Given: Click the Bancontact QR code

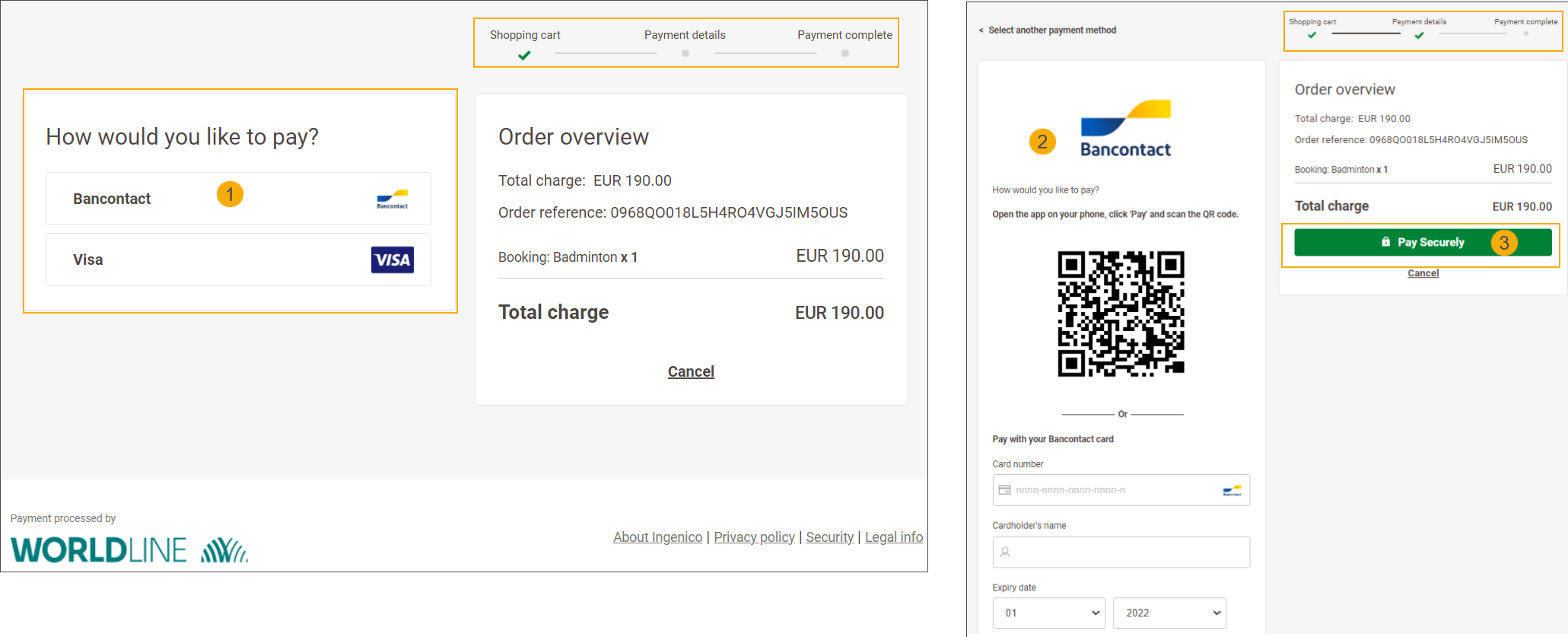Looking at the screenshot, I should pos(1121,314).
